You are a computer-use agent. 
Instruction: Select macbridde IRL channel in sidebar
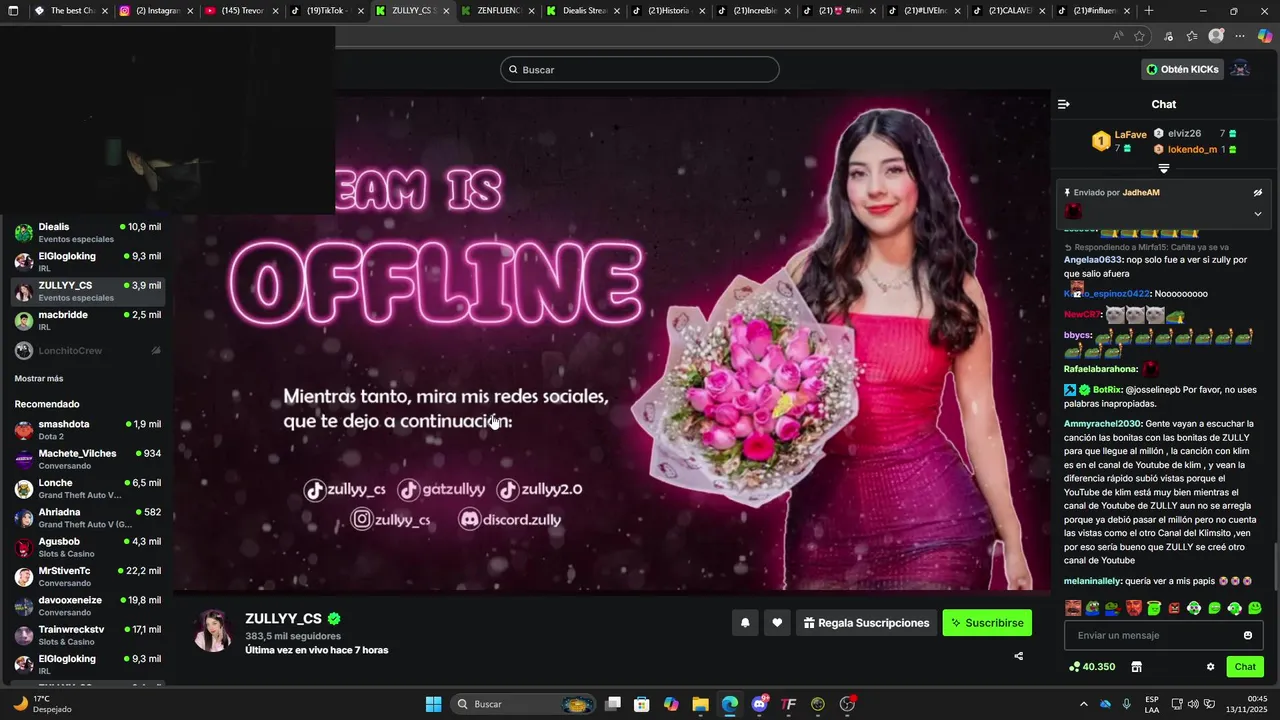point(88,320)
